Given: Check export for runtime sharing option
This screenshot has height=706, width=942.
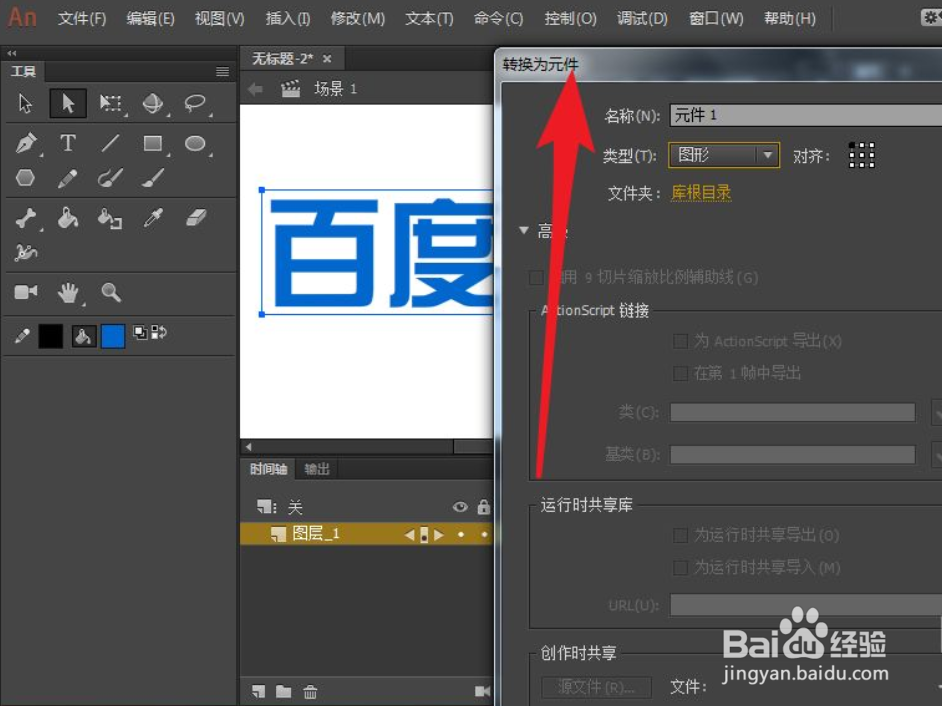Looking at the screenshot, I should click(680, 535).
